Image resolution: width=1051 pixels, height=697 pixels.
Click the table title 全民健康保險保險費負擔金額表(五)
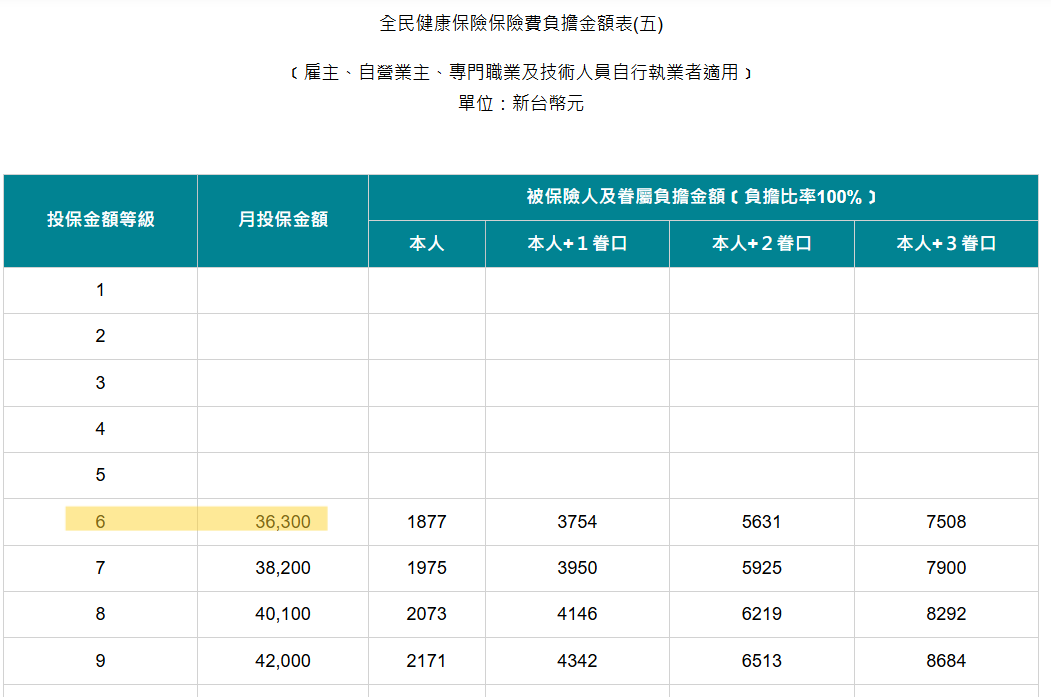click(x=521, y=23)
